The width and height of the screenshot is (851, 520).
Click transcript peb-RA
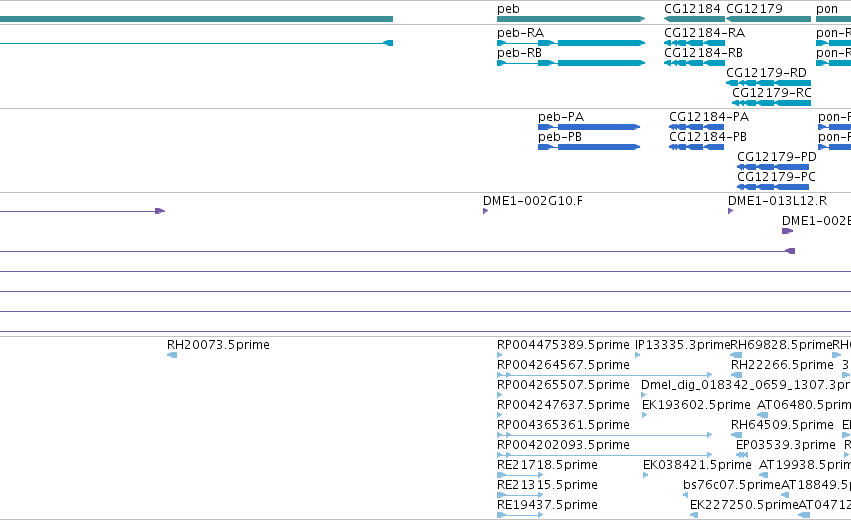point(520,33)
